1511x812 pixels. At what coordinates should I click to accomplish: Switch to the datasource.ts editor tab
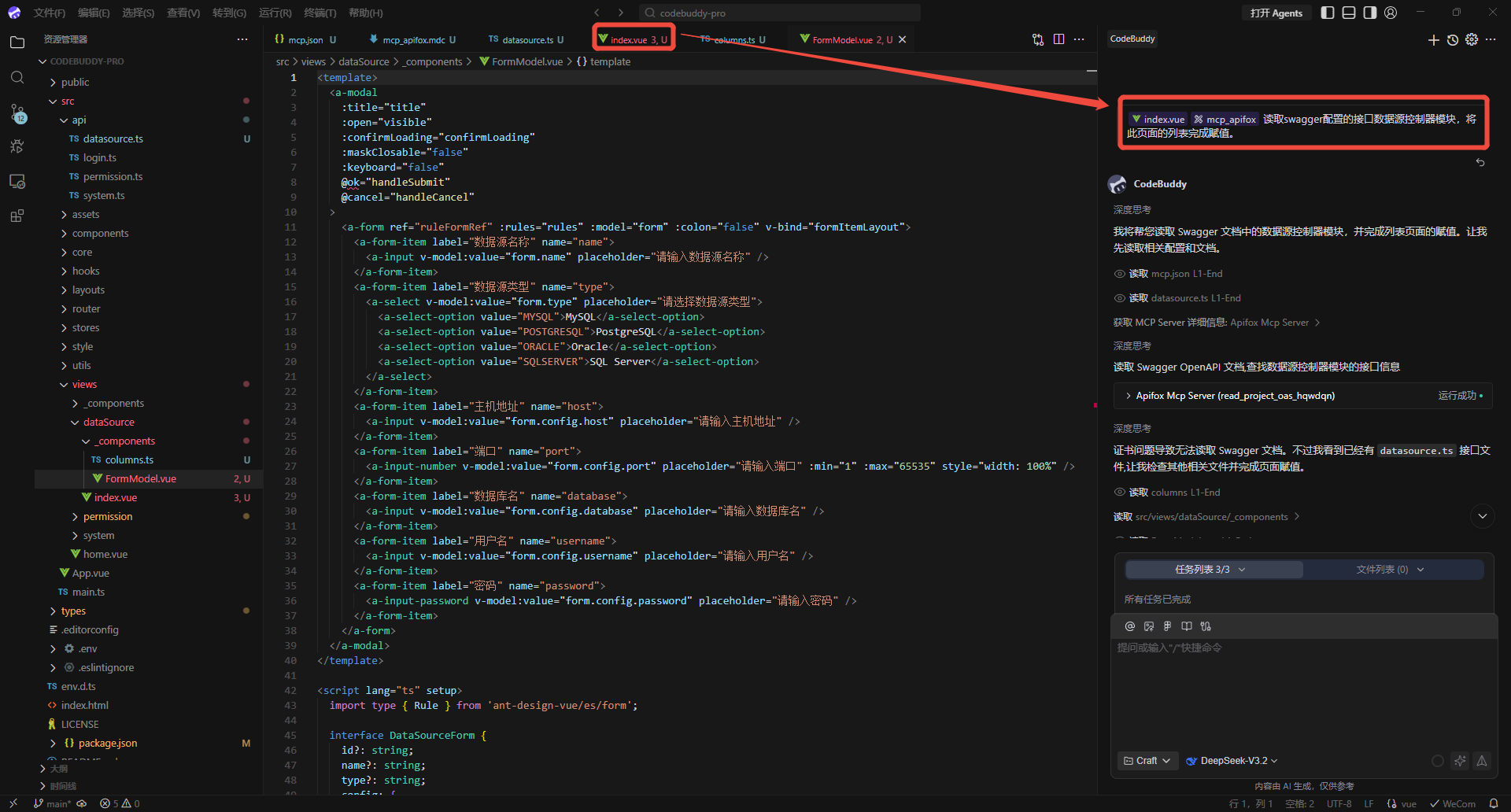[526, 39]
